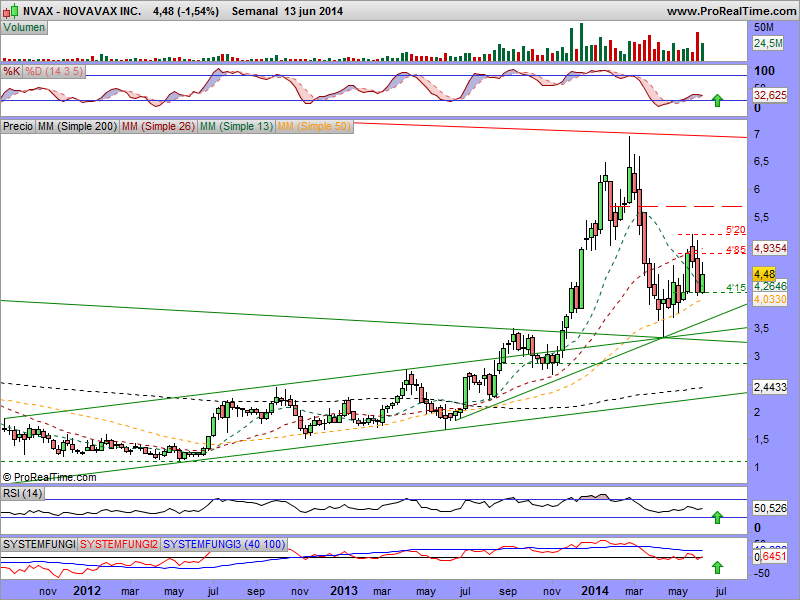Click the 0,6451 SYSTEMFUNGI value
800x600 pixels.
(770, 557)
